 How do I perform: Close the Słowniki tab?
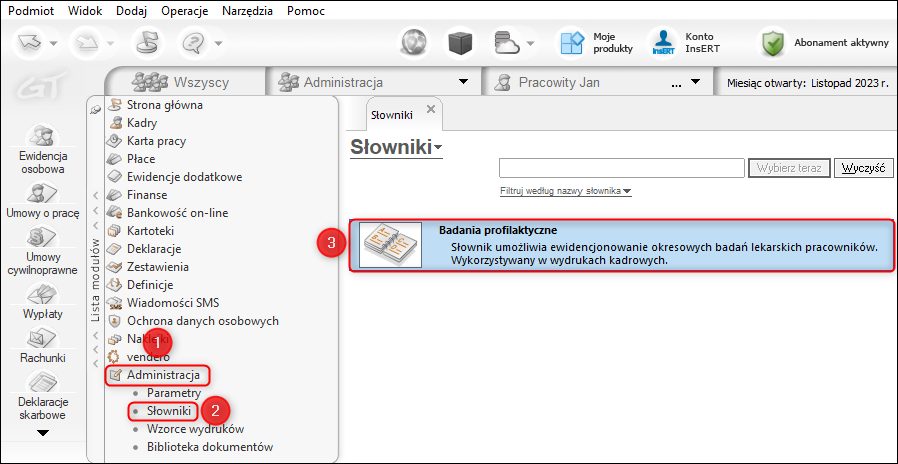click(x=431, y=108)
